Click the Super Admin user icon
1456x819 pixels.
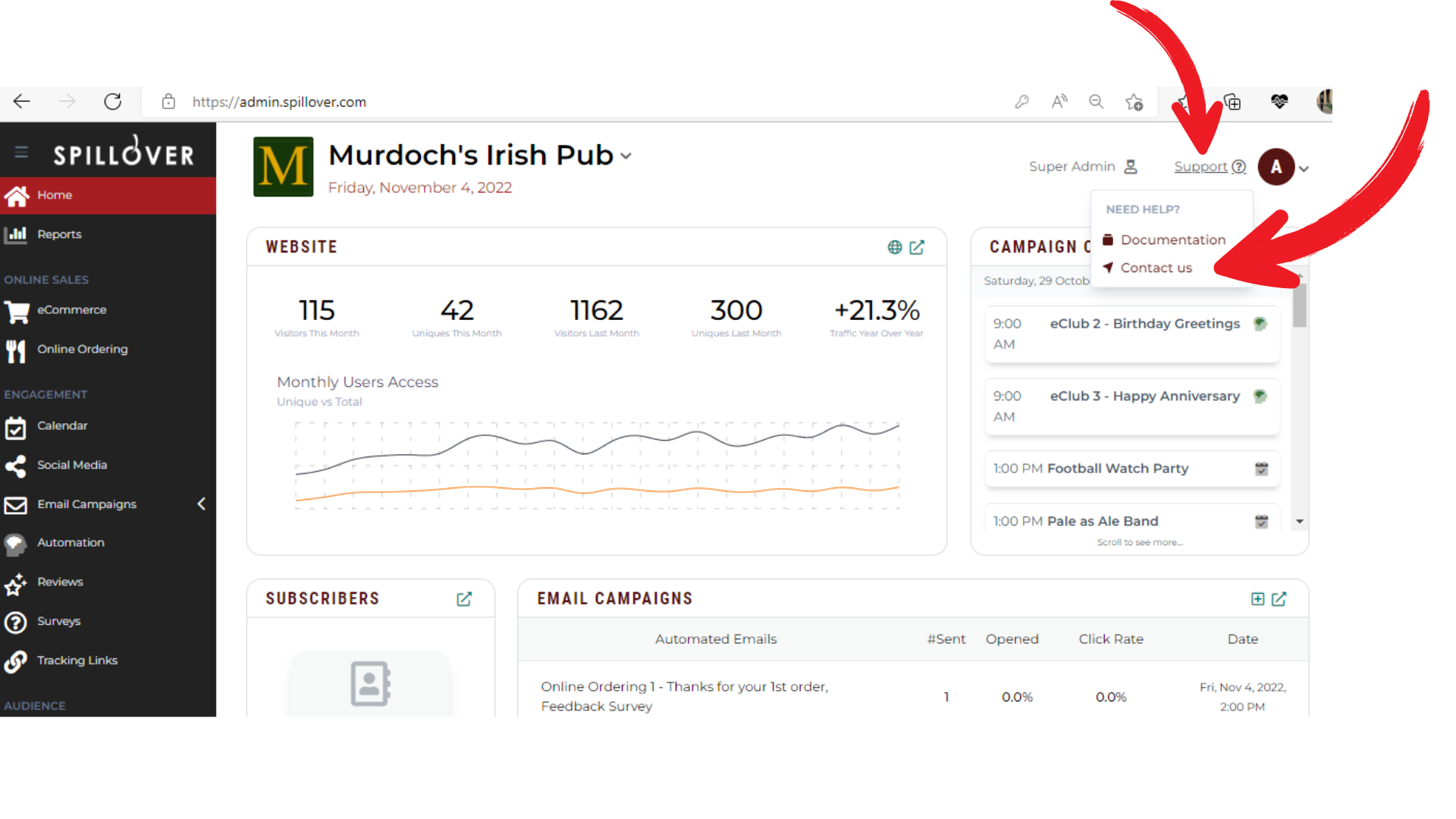point(1131,167)
